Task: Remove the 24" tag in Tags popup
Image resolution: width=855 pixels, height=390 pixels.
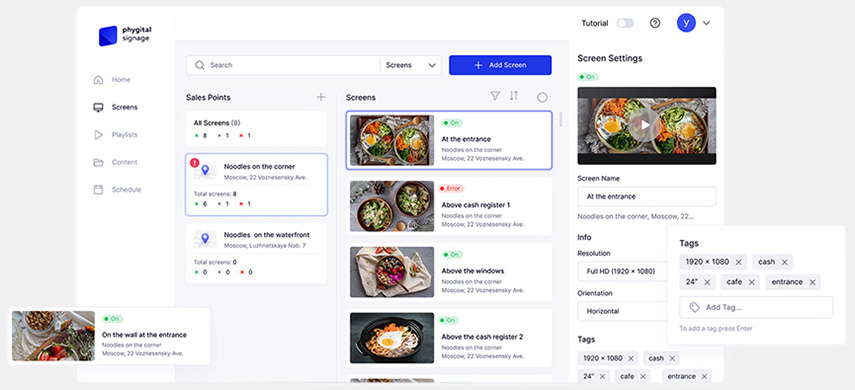Action: pos(707,283)
